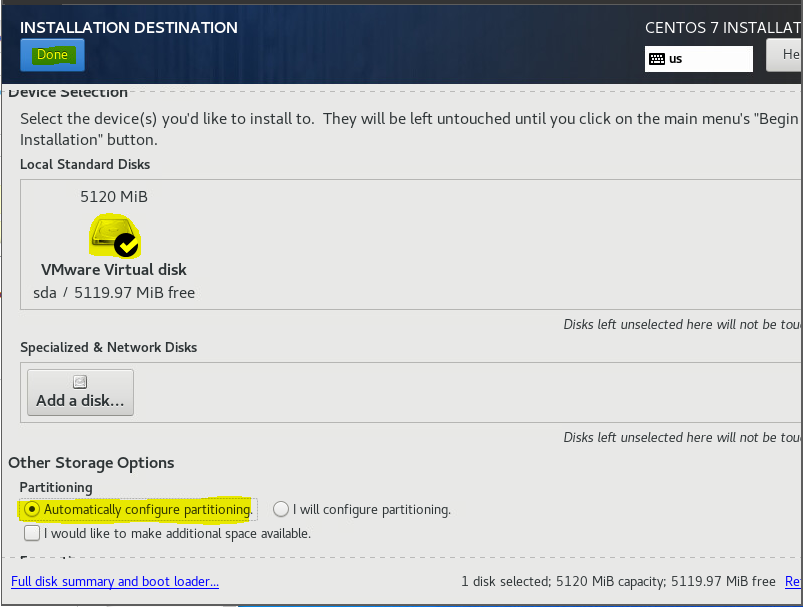803x607 pixels.
Task: Click the small icon above Add a disk
Action: [80, 381]
